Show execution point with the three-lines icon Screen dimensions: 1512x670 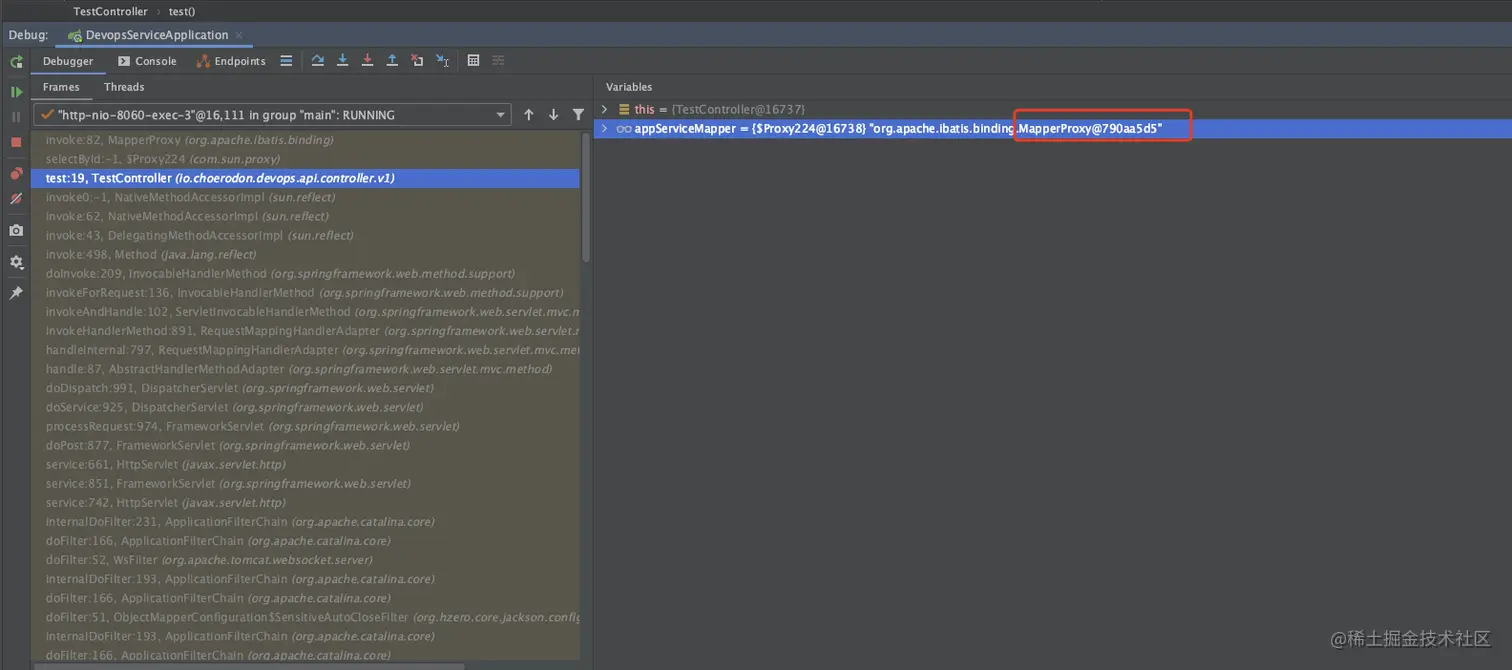click(286, 61)
